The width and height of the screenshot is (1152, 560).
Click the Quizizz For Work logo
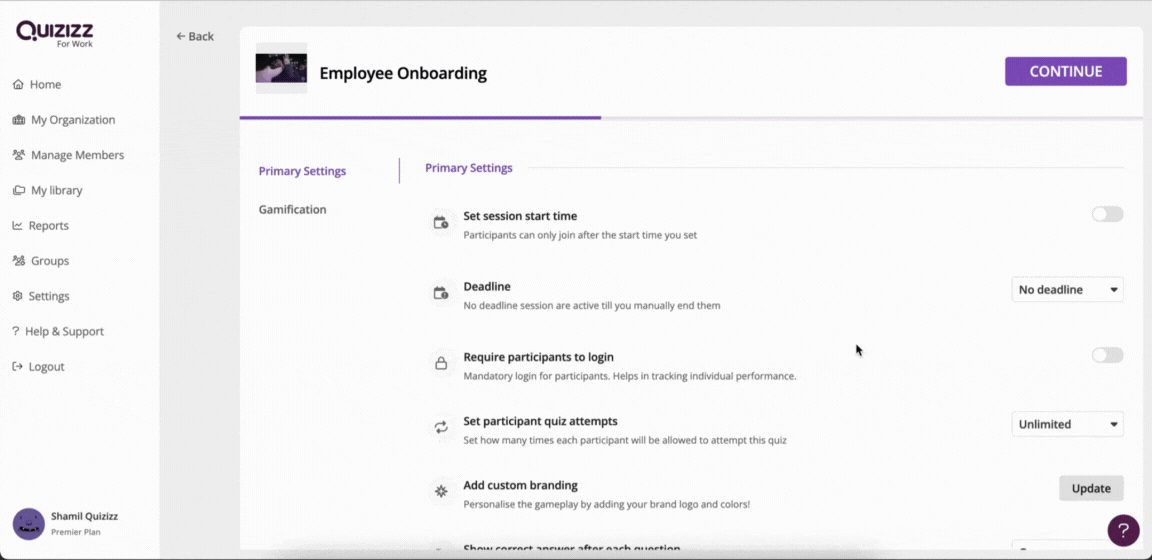tap(55, 33)
